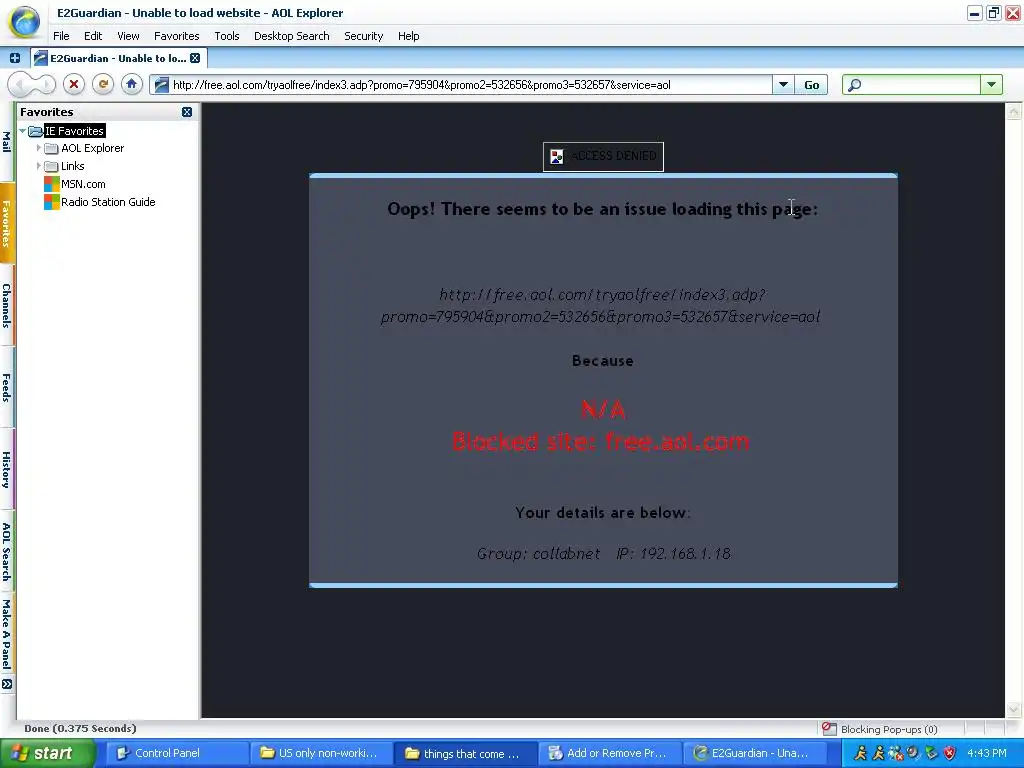The width and height of the screenshot is (1024, 768).
Task: Open a new tab with plus icon
Action: click(14, 58)
